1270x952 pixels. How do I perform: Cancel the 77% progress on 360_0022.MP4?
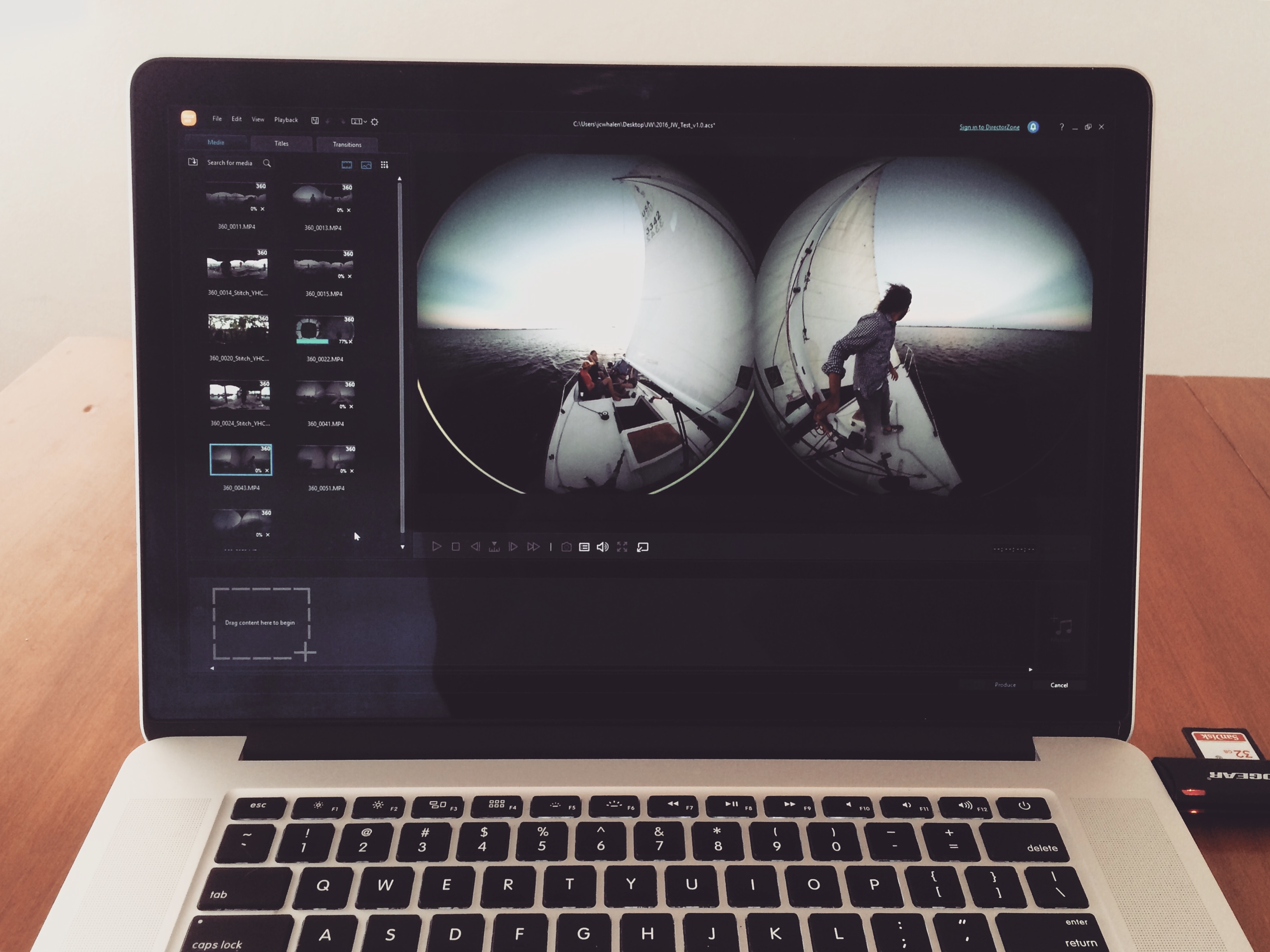point(351,341)
